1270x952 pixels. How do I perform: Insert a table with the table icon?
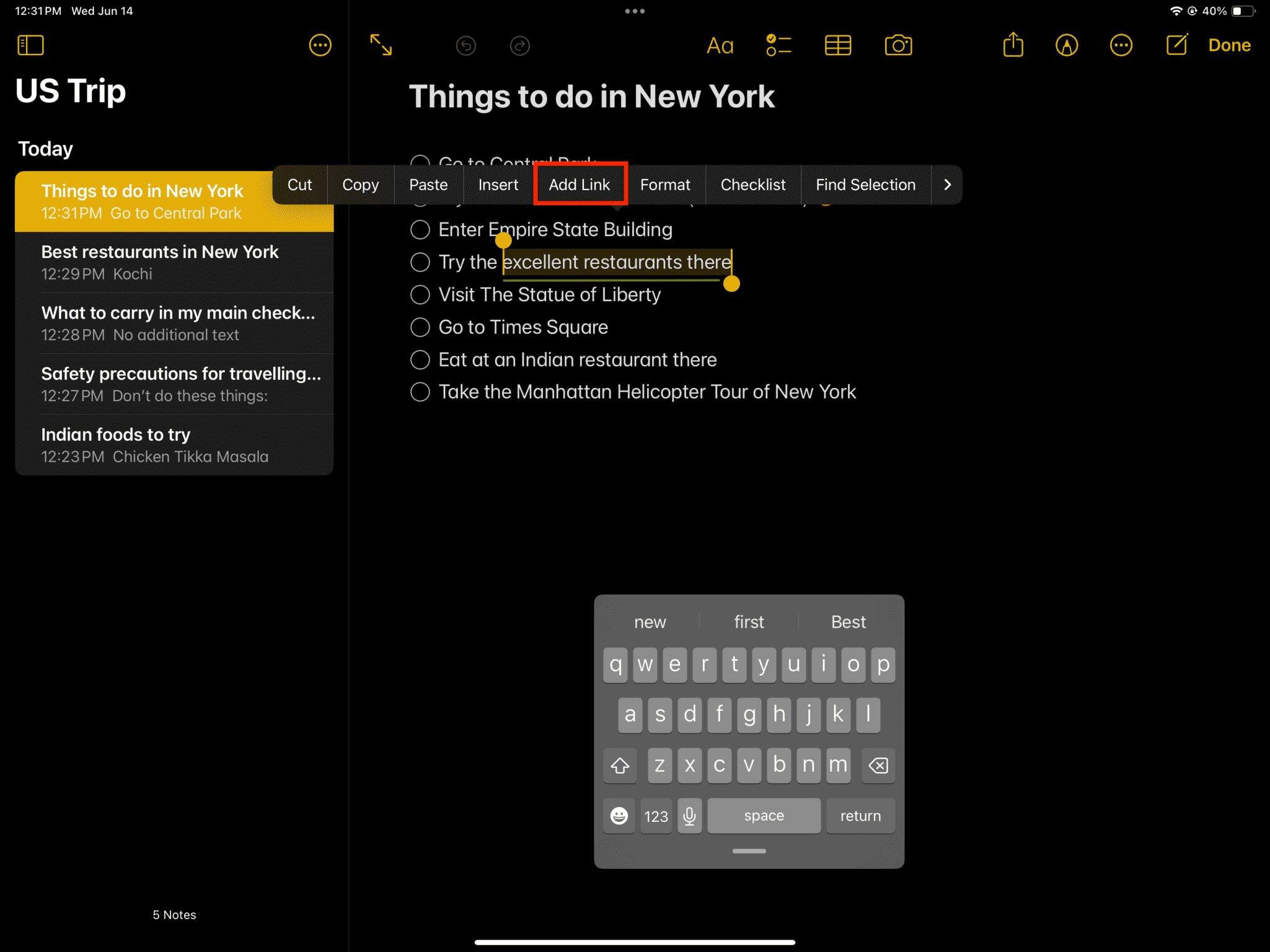[x=838, y=45]
